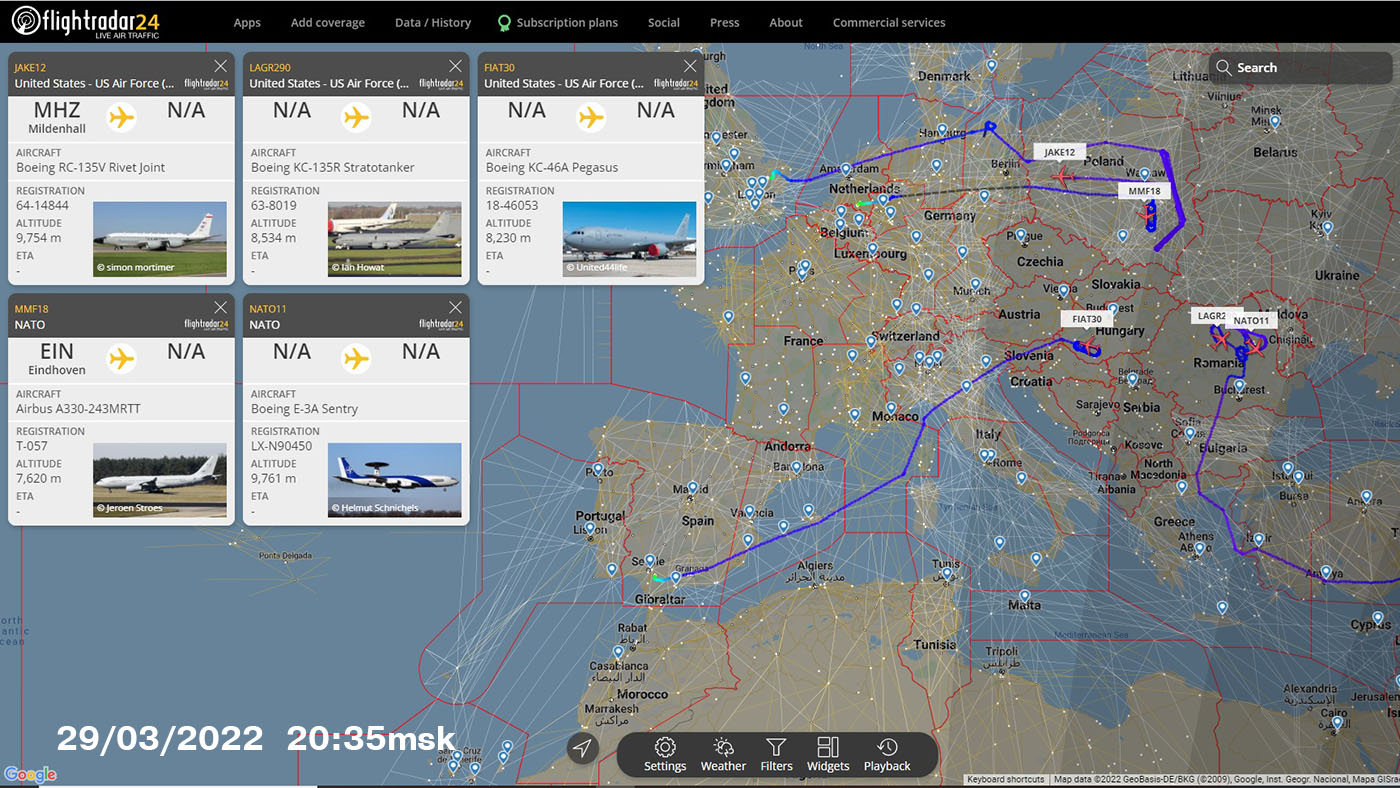Open the Apps menu

247,22
